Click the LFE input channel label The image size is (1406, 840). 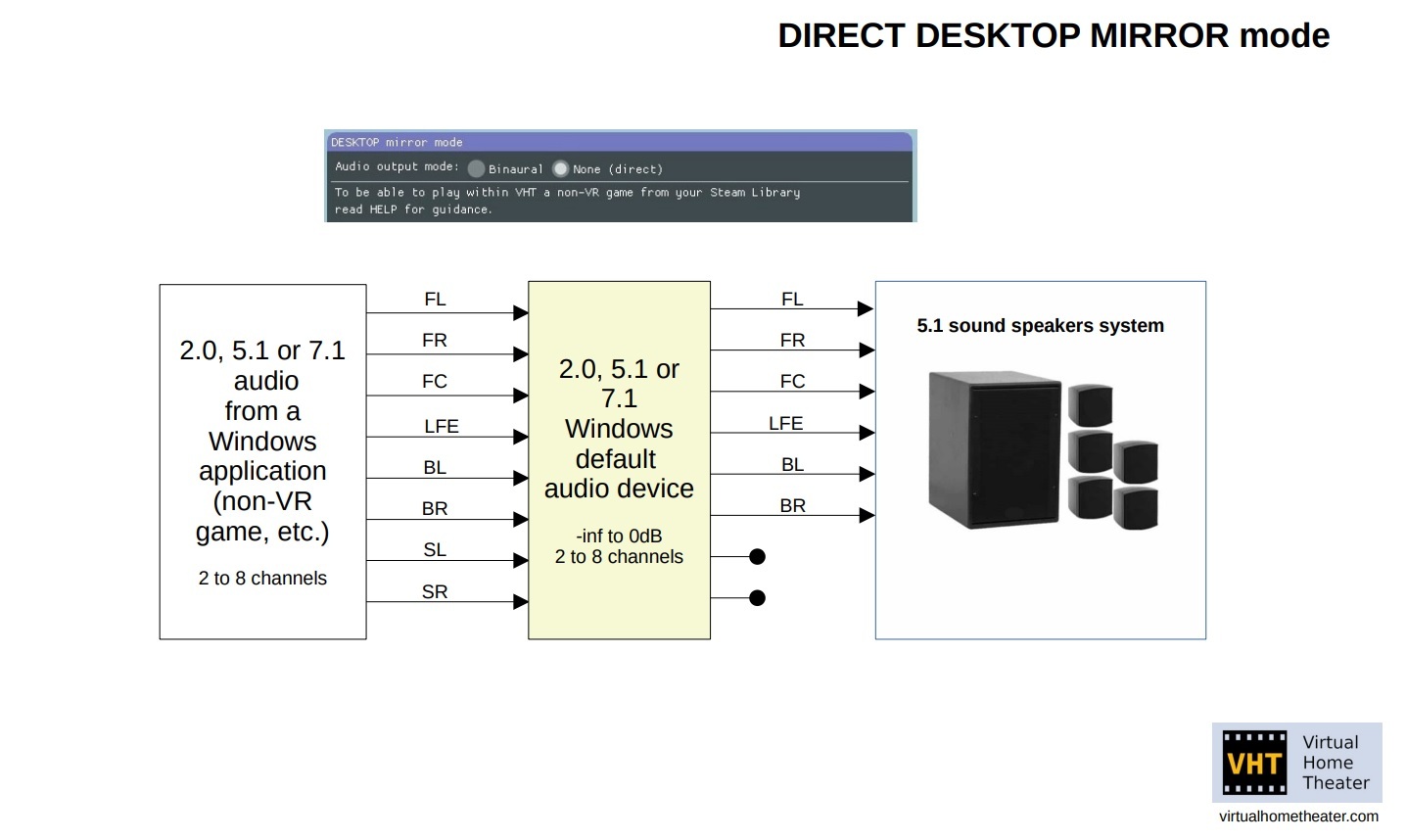[442, 426]
